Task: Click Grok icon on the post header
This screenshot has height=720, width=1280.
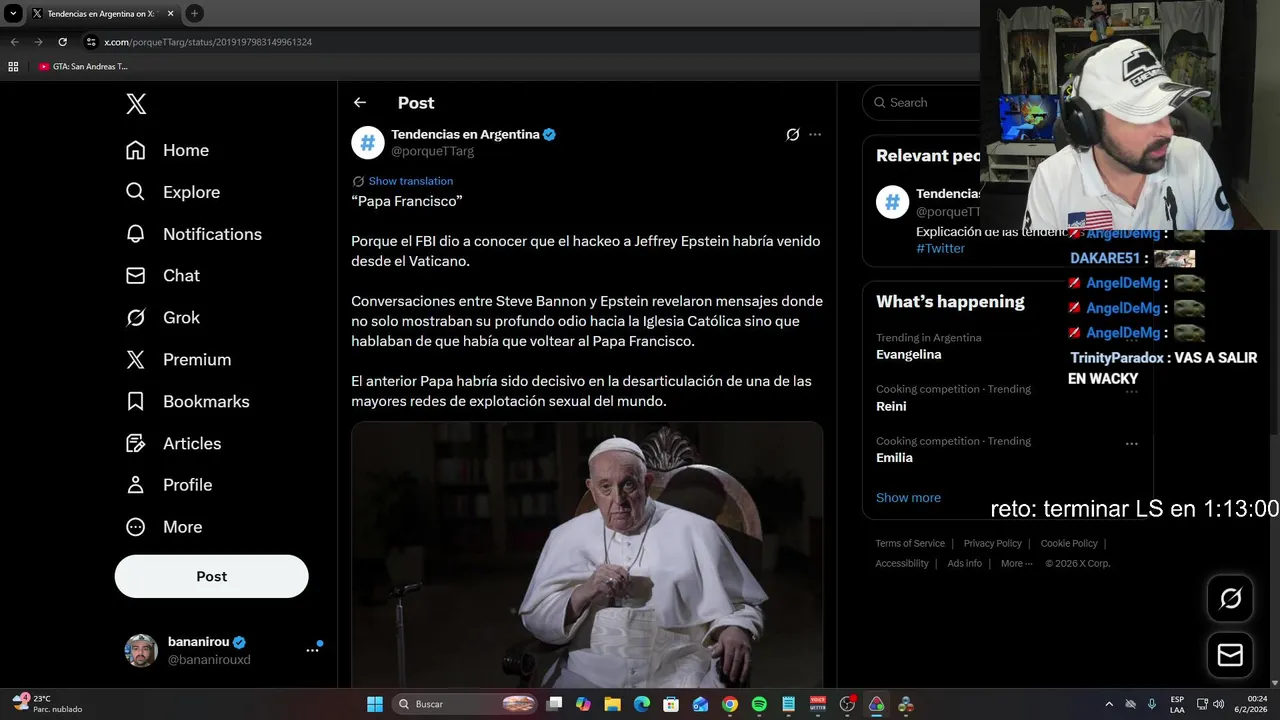Action: [x=792, y=134]
